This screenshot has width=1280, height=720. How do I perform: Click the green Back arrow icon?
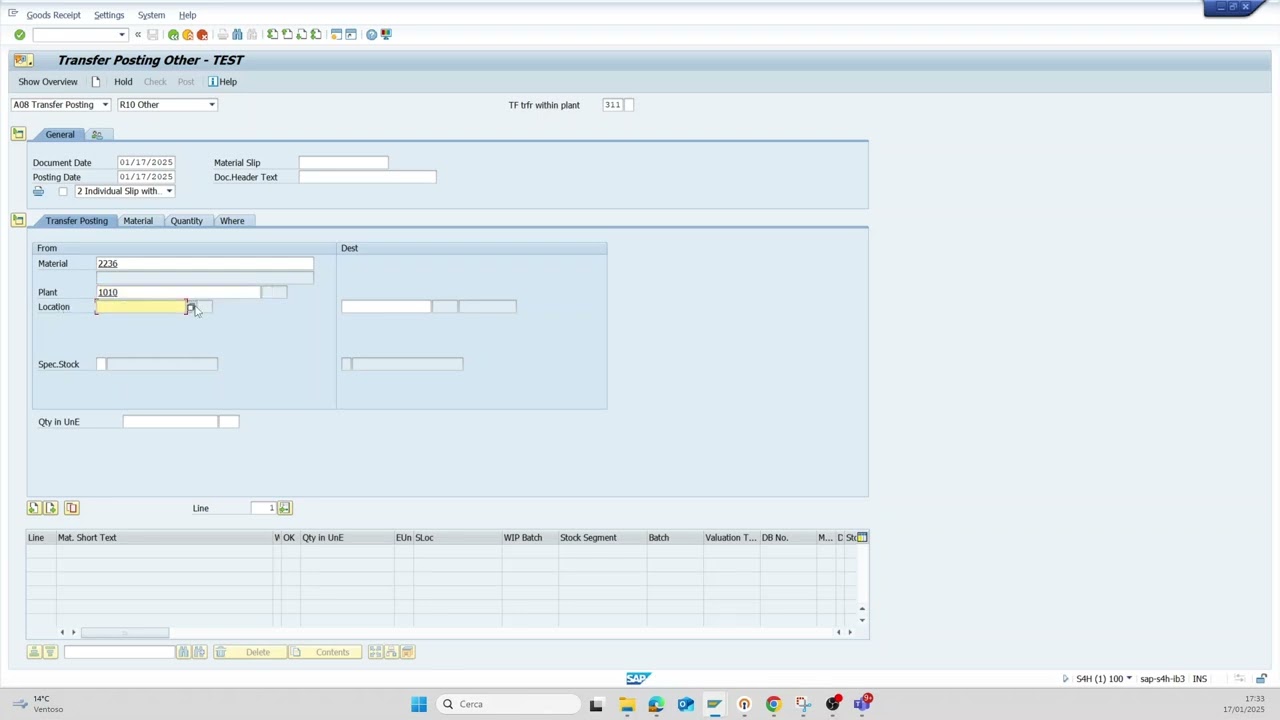(173, 34)
